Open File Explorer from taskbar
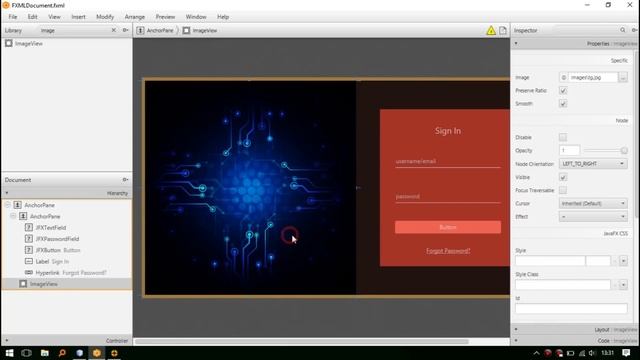 (x=44, y=353)
